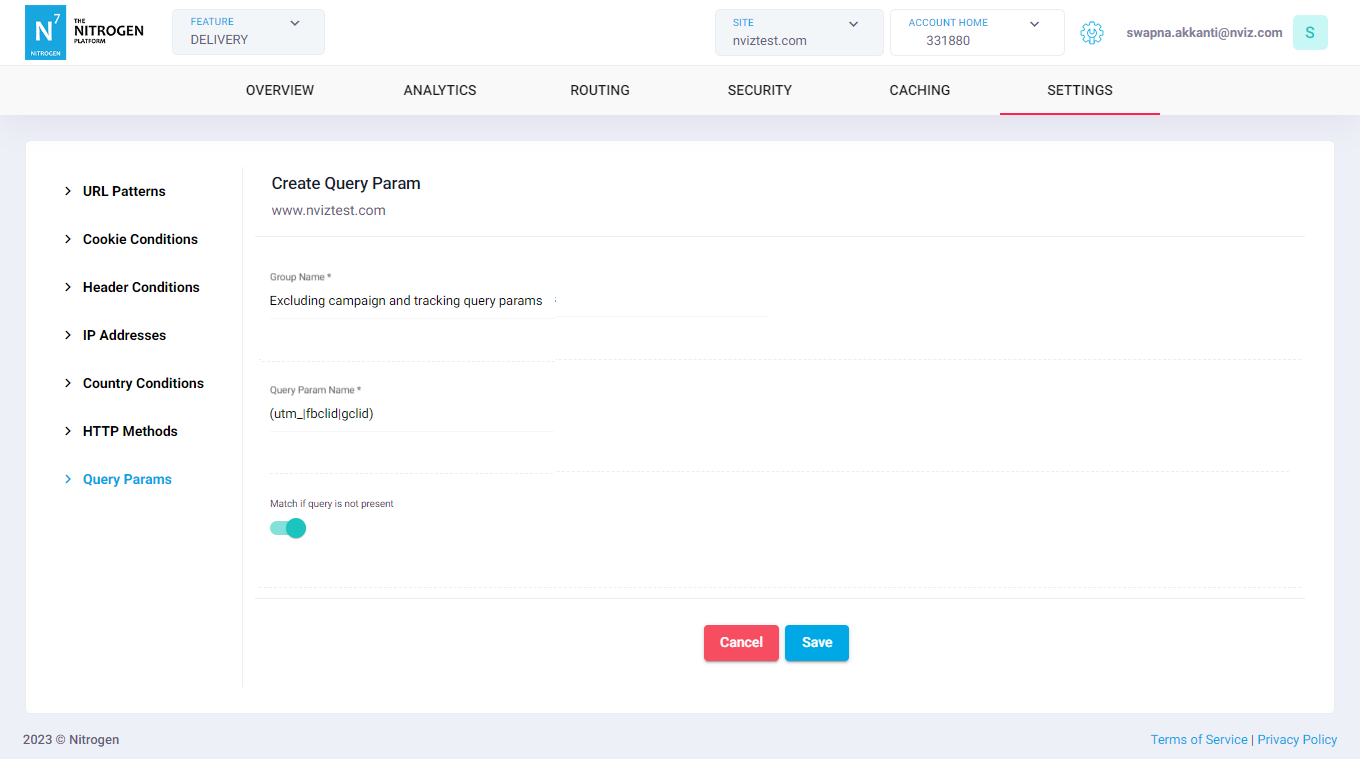
Task: Toggle Match if query is not present
Action: (x=288, y=528)
